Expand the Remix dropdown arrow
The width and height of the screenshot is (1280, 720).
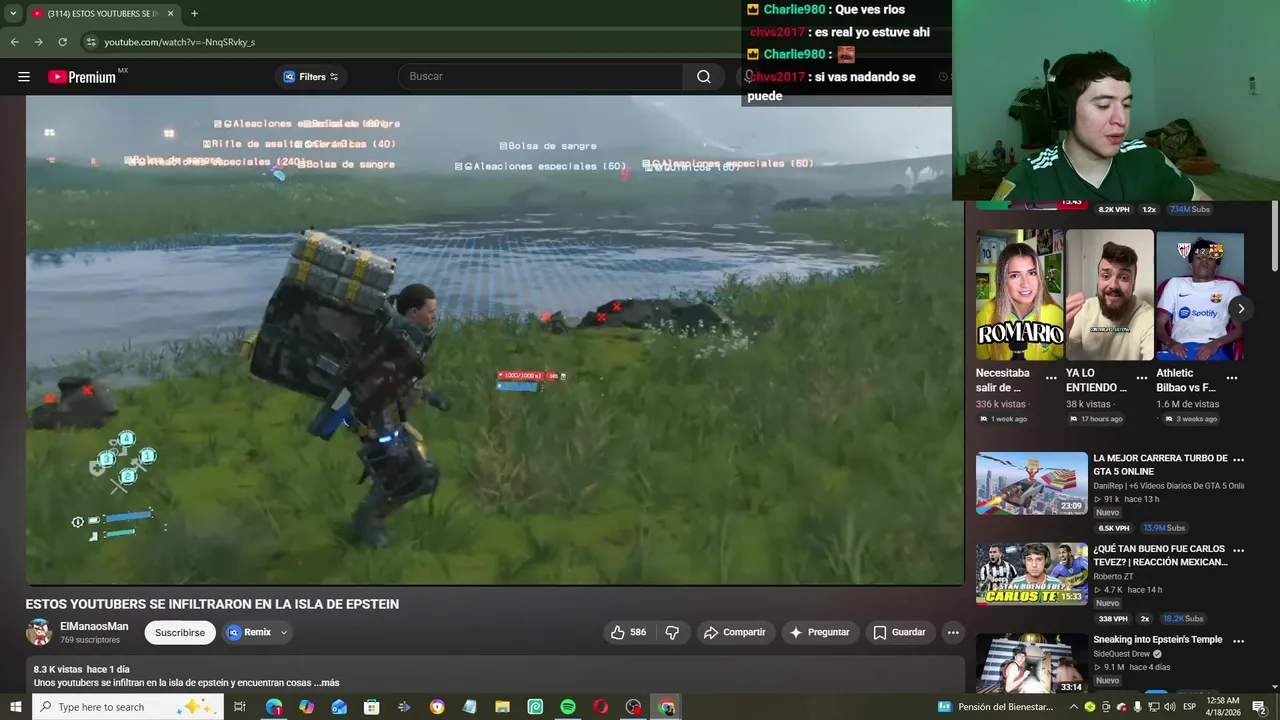click(284, 632)
